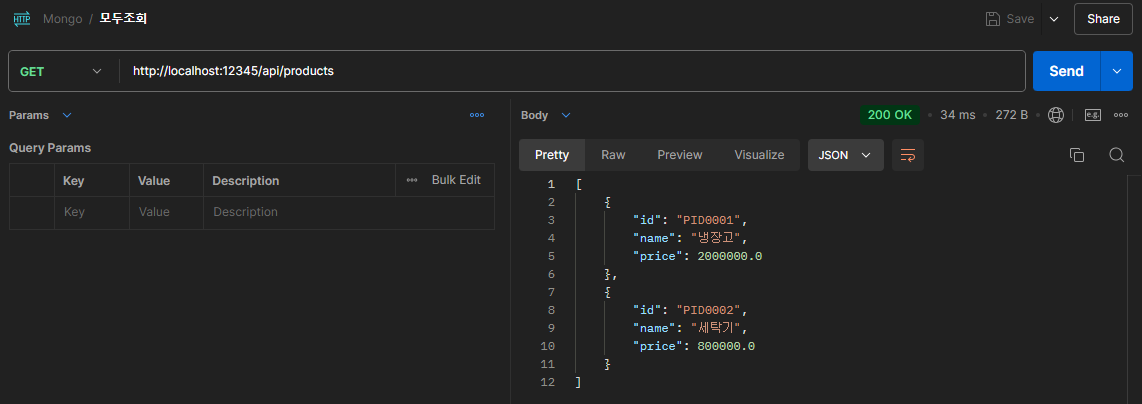This screenshot has height=404, width=1142.
Task: Switch to the Preview tab
Action: point(680,155)
